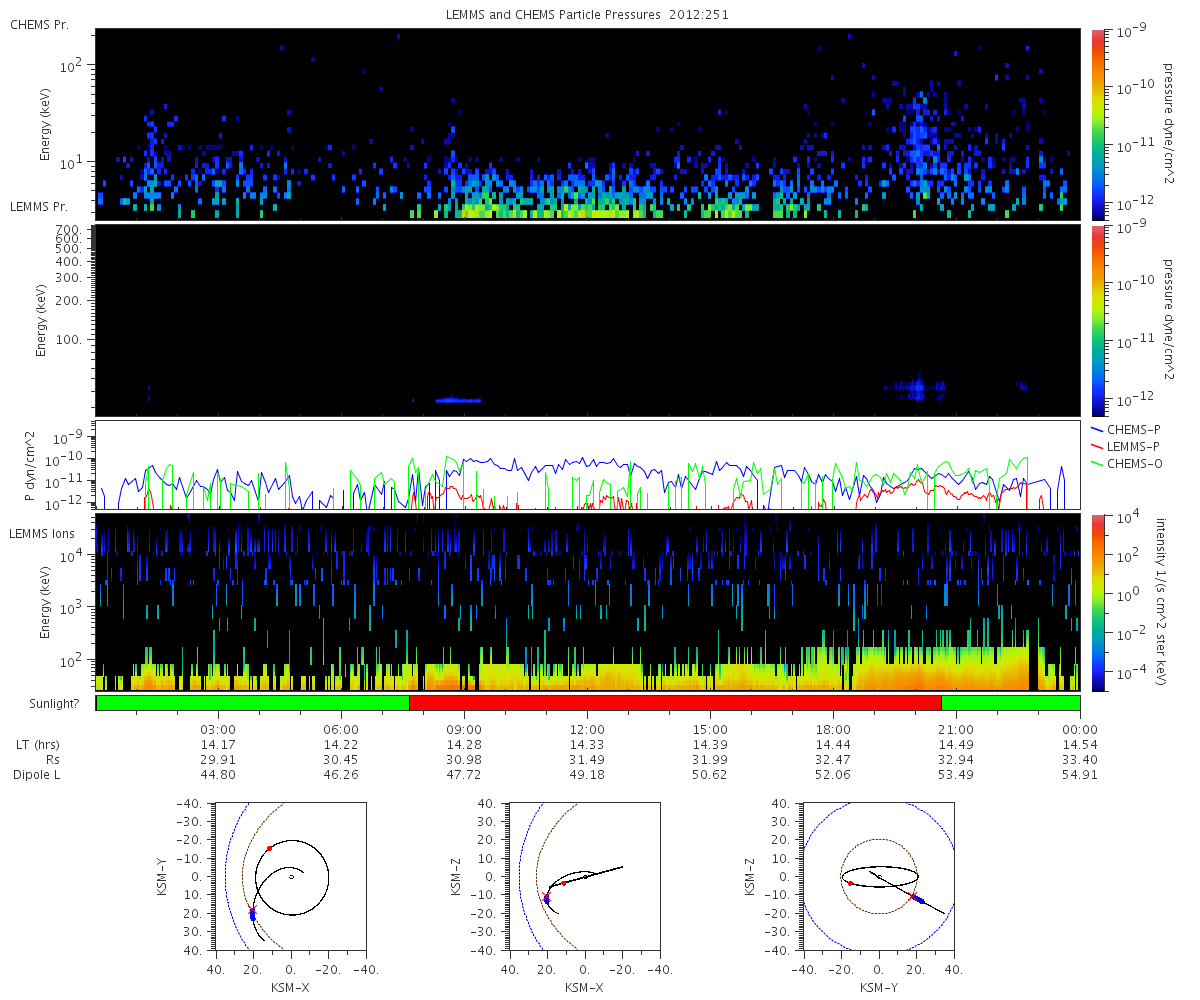Screen dimensions: 1200x1000
Task: Select the KSM-Y versus KSM-Z orbit plot
Action: click(x=879, y=876)
